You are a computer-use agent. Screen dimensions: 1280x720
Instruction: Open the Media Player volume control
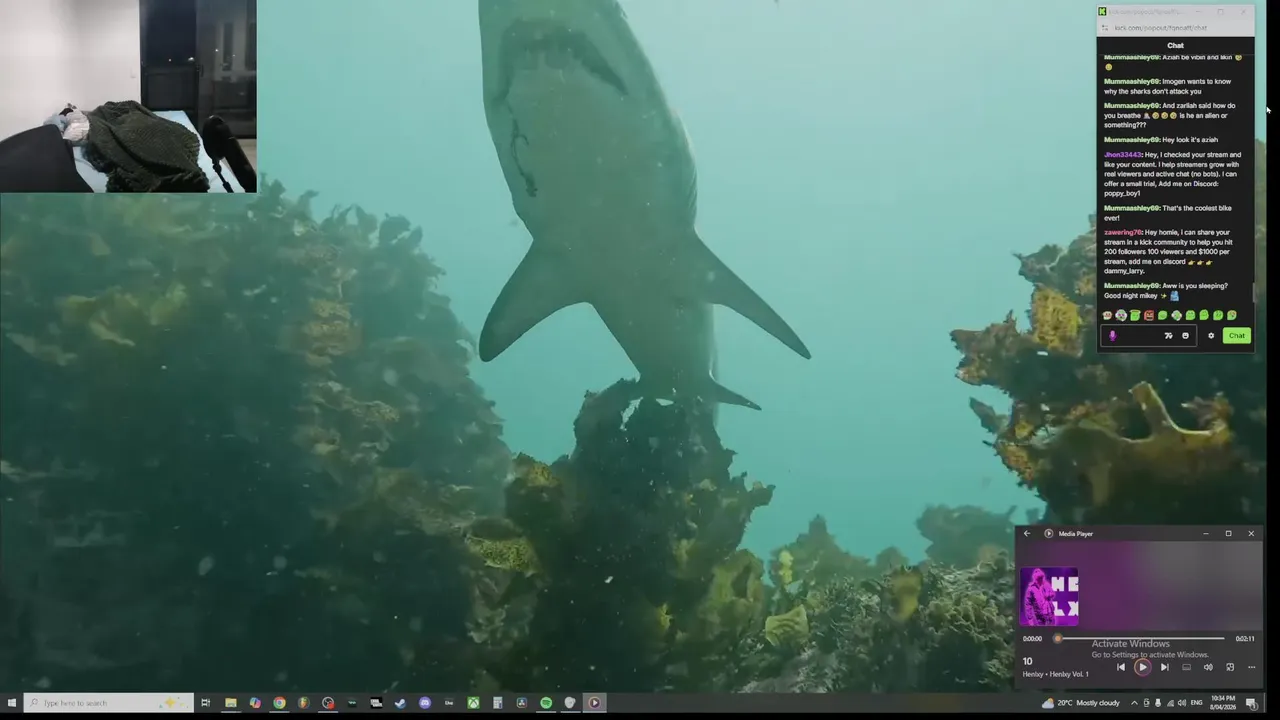pyautogui.click(x=1208, y=667)
